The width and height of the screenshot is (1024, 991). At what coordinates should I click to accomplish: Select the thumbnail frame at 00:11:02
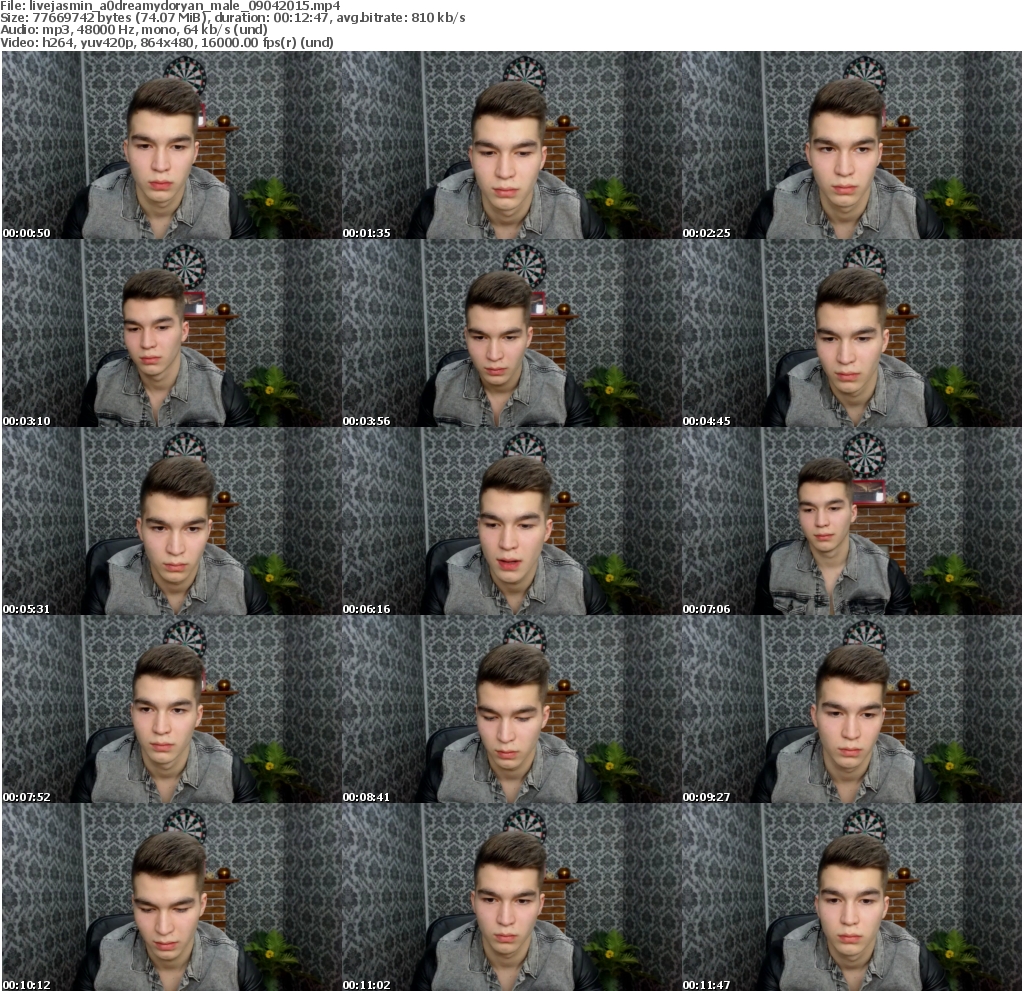pyautogui.click(x=512, y=898)
